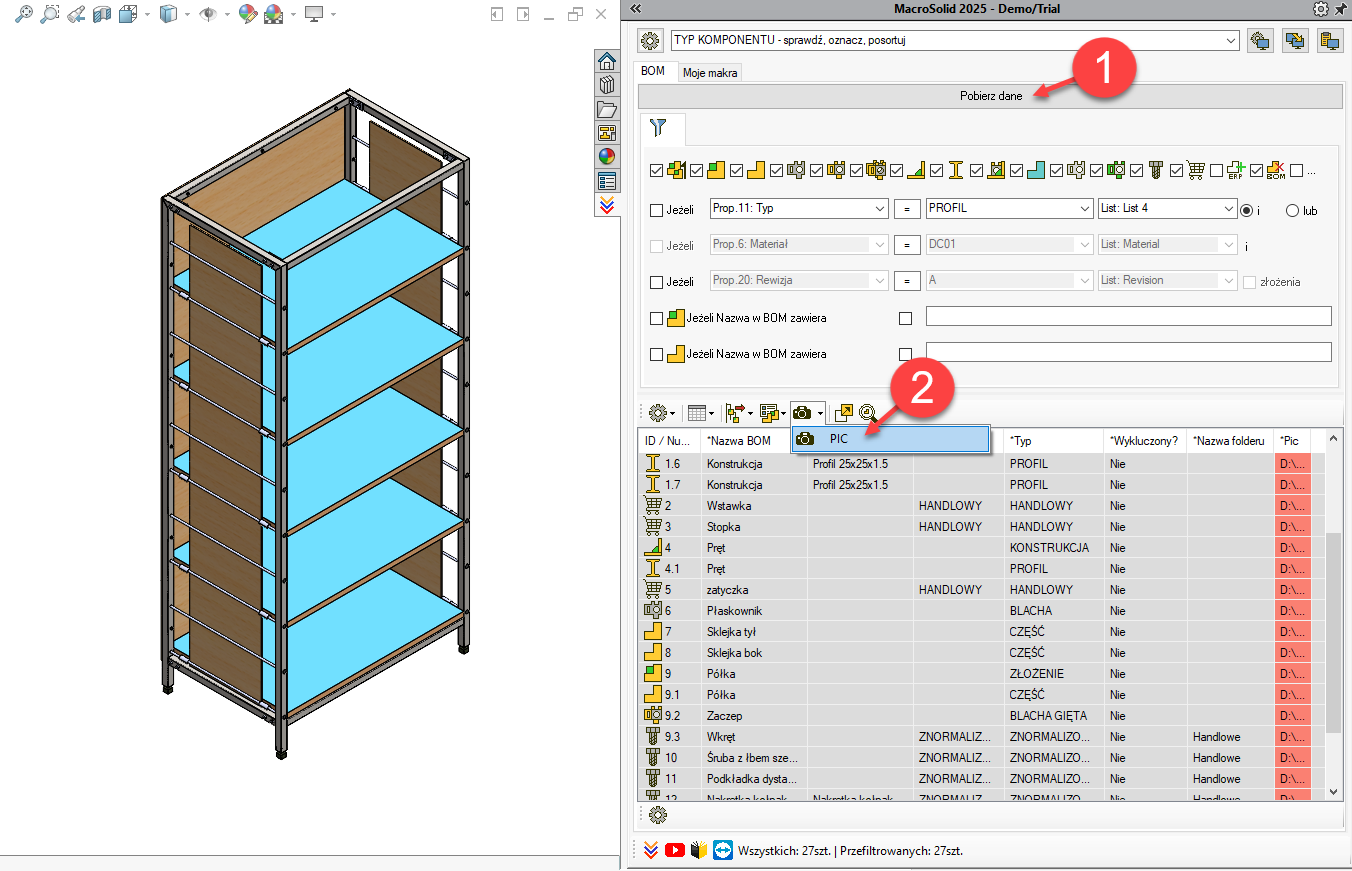The width and height of the screenshot is (1352, 871).
Task: Click the overlapping yellow windows icon top right
Action: click(1295, 41)
